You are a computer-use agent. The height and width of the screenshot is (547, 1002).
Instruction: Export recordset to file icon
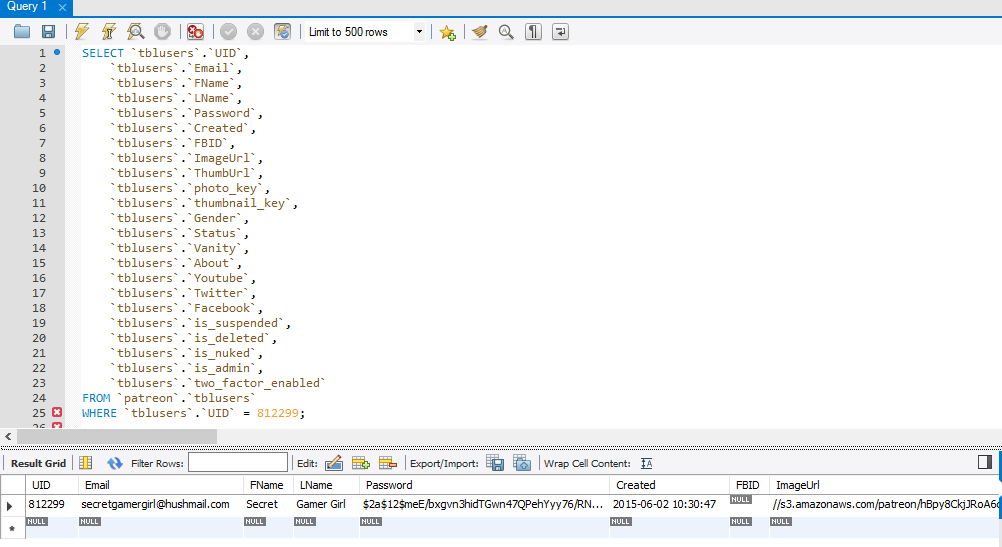click(x=495, y=463)
